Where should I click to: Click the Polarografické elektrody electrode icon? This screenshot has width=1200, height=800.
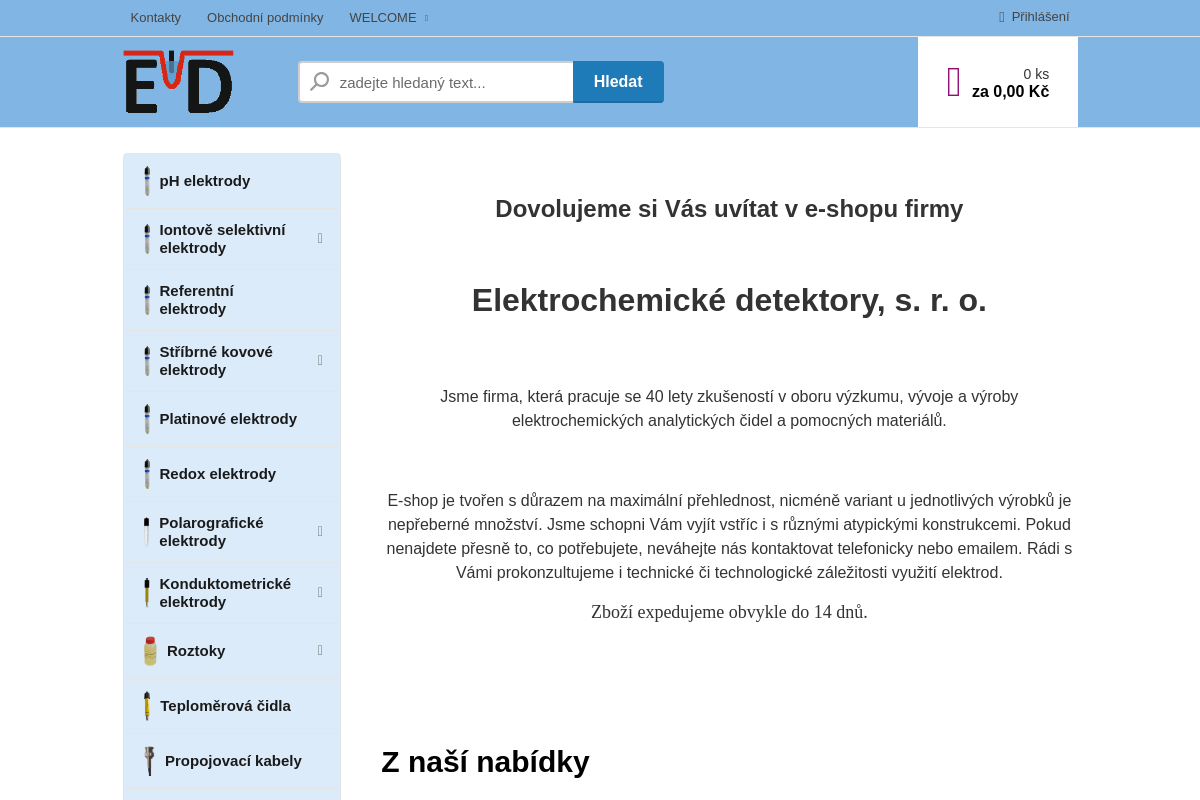pos(147,531)
